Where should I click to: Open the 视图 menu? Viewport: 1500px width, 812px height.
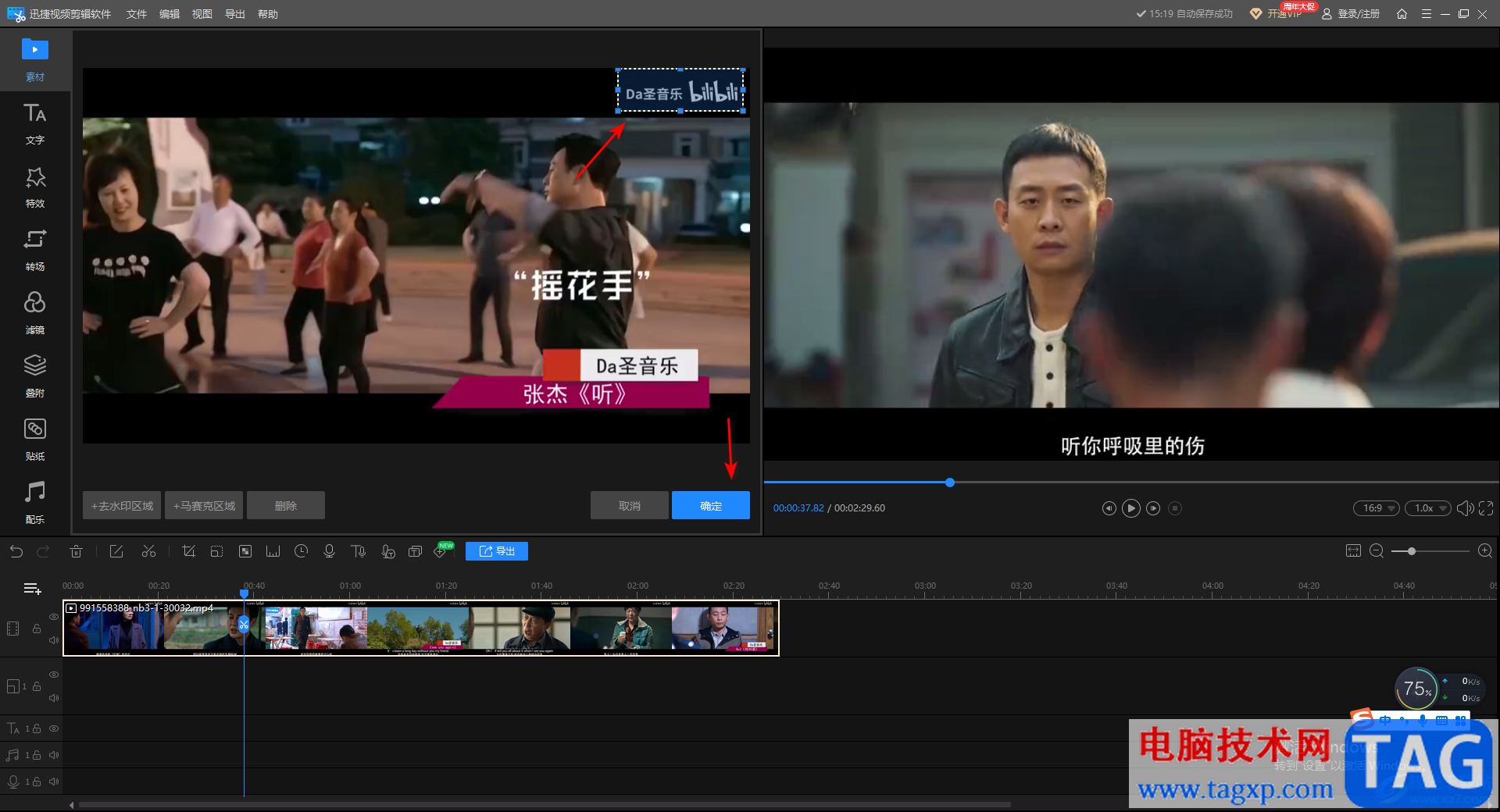tap(202, 14)
